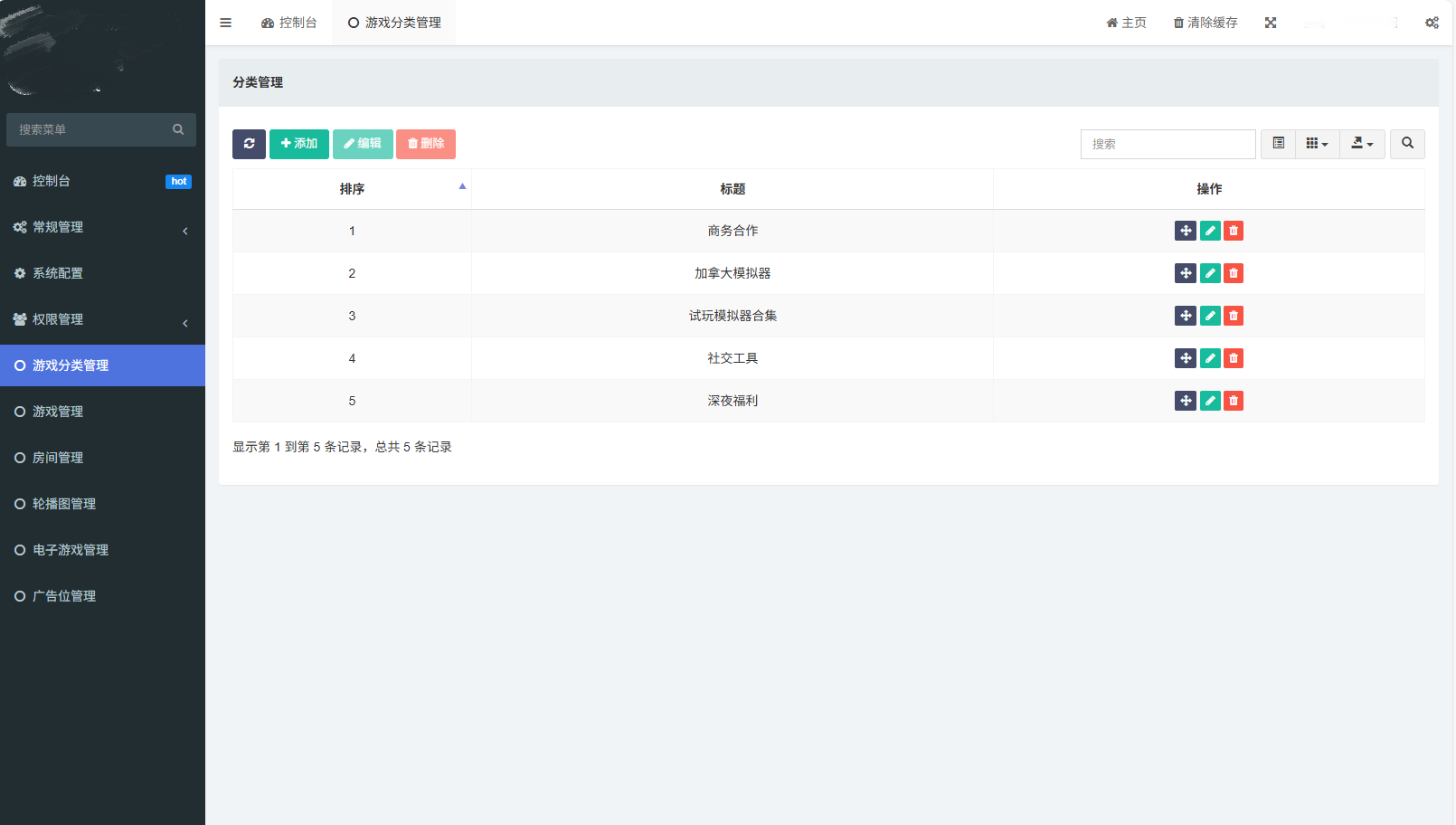This screenshot has height=825, width=1456.
Task: Click the drag-move handle for 试玩模拟器合集
Action: tap(1186, 316)
